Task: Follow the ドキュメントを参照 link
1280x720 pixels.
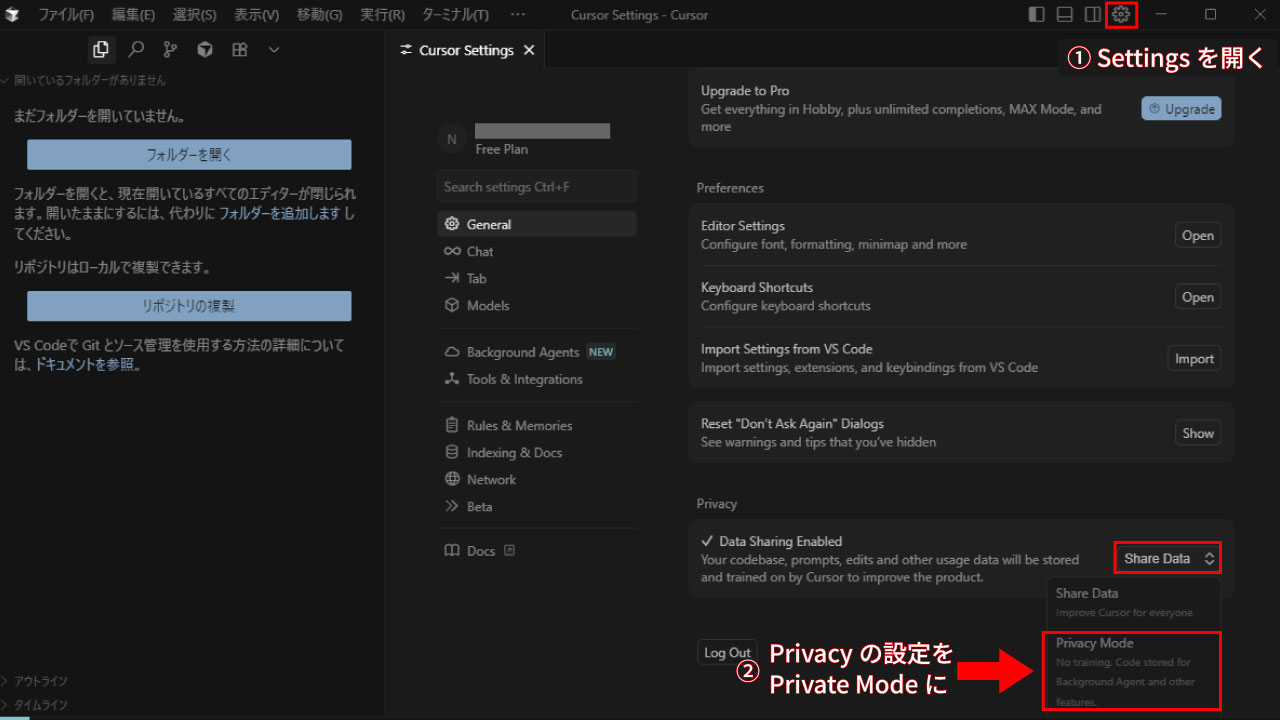Action: (84, 365)
